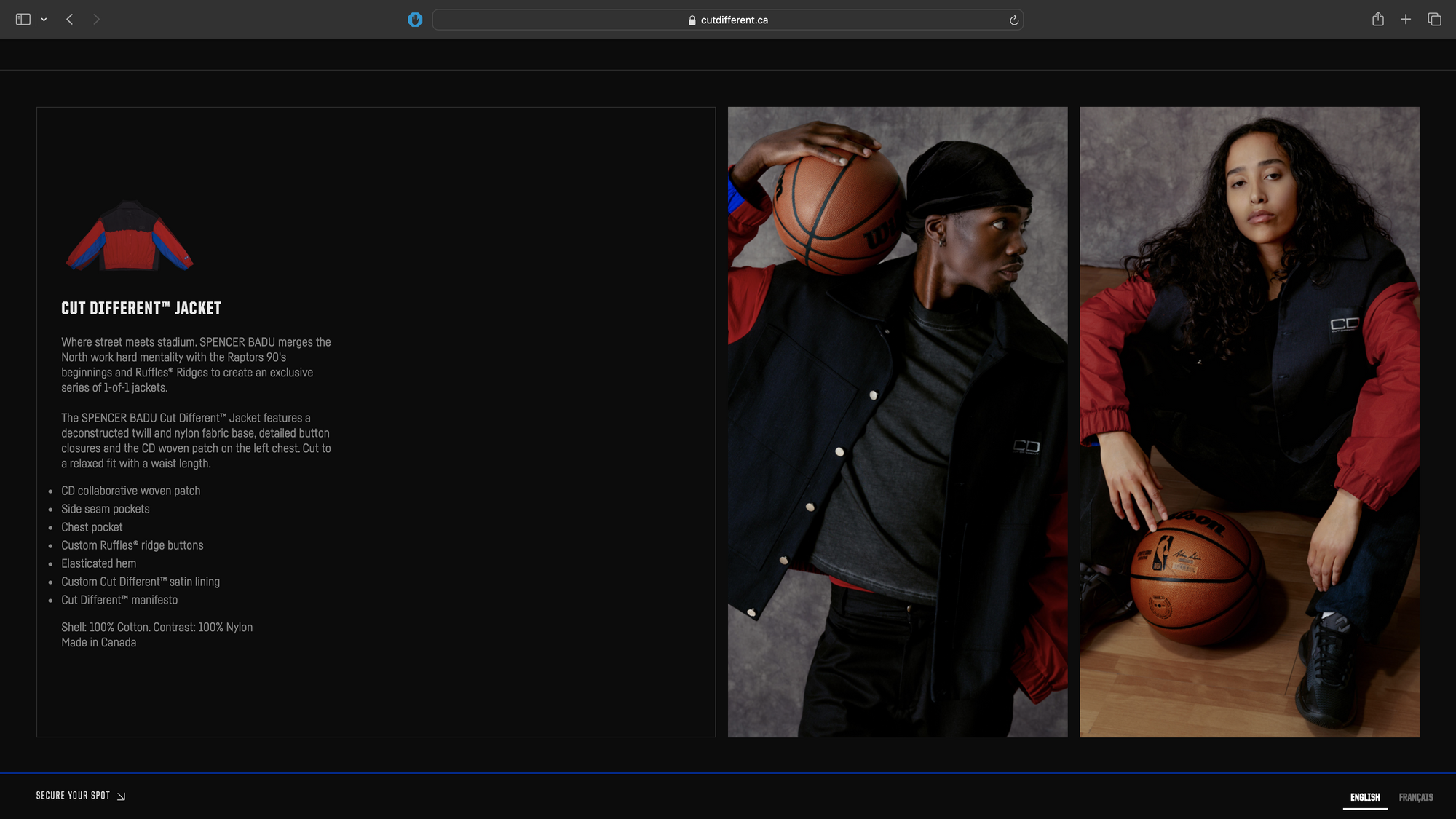The width and height of the screenshot is (1456, 819).
Task: Toggle the Safari sidebar icon
Action: [23, 20]
